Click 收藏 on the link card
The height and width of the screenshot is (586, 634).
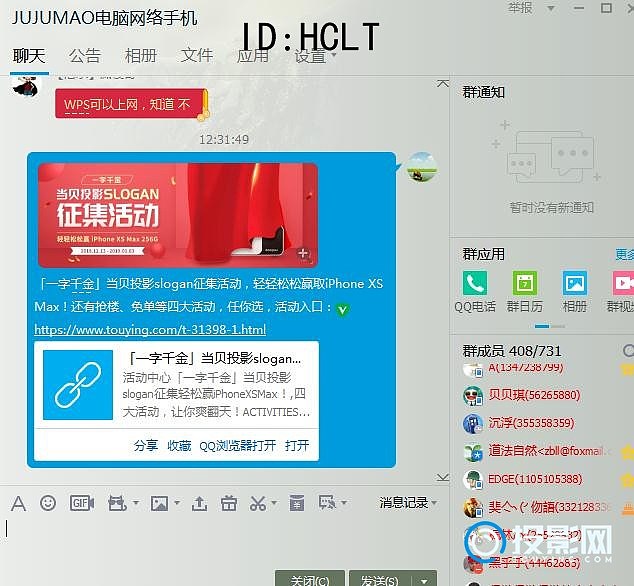179,446
